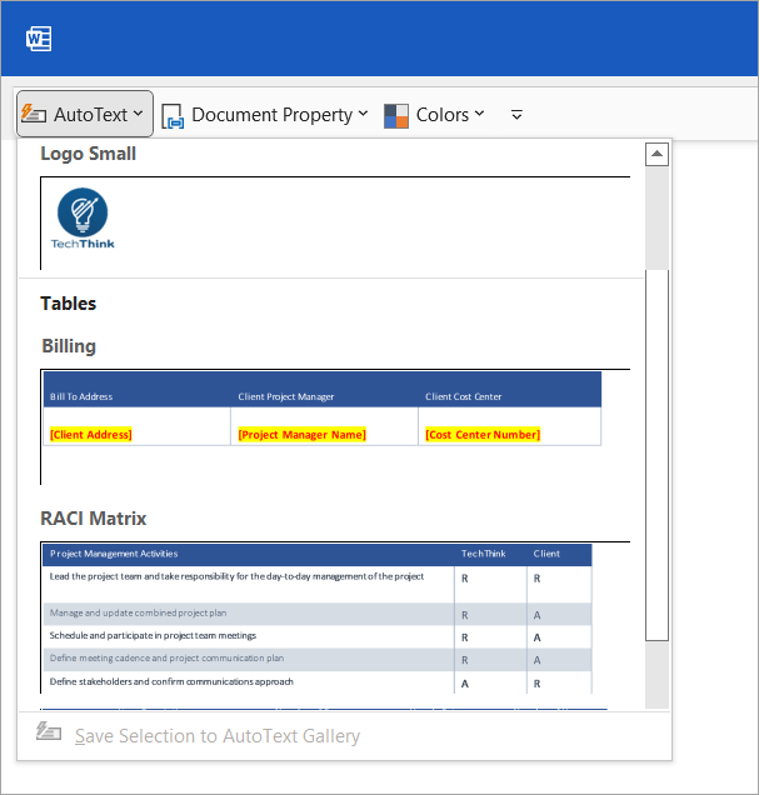
Task: Open the Customize Quick Access Toolbar arrow
Action: 517,115
